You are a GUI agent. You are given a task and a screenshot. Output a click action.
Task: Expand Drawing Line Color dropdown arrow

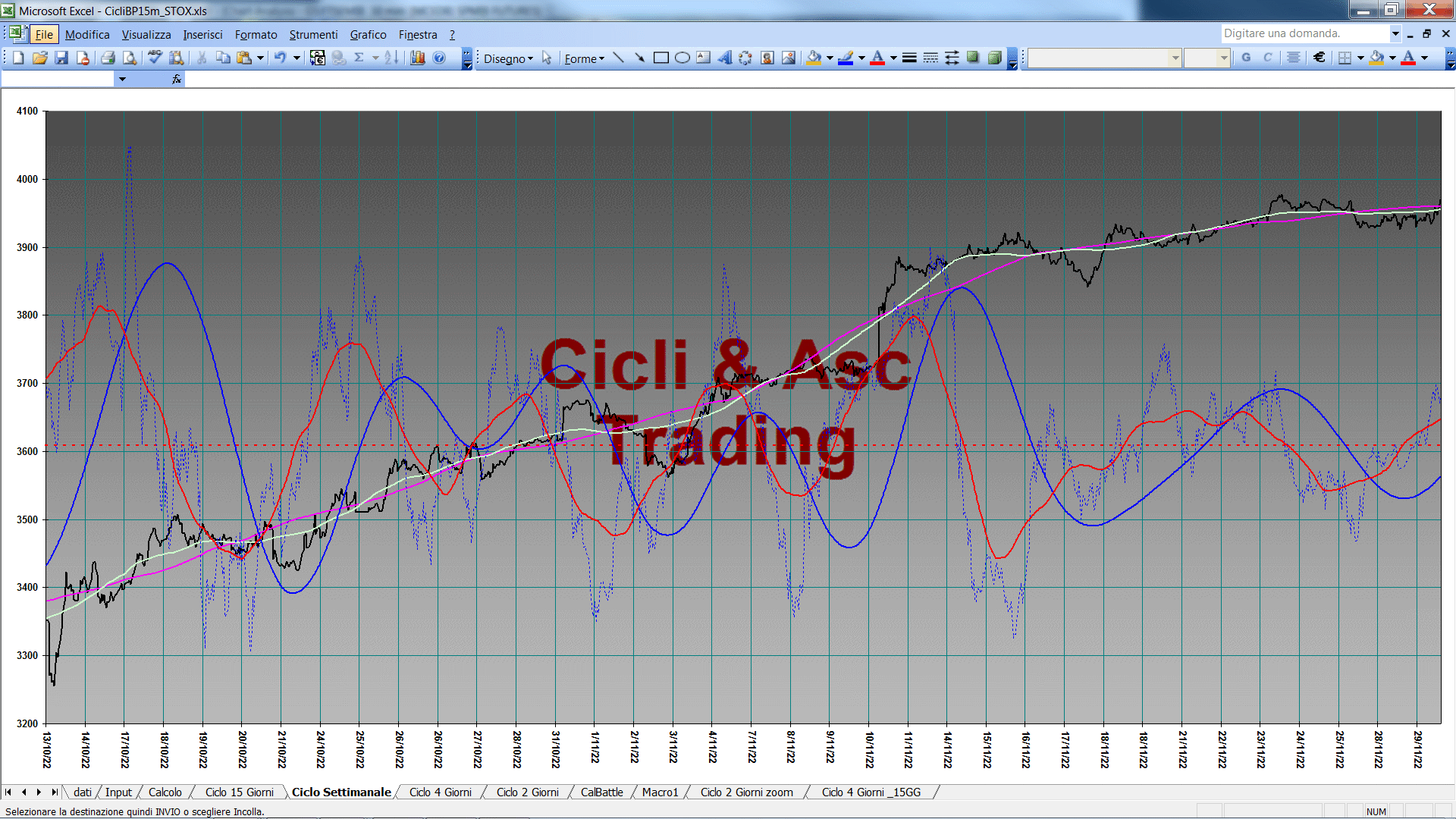[x=861, y=58]
